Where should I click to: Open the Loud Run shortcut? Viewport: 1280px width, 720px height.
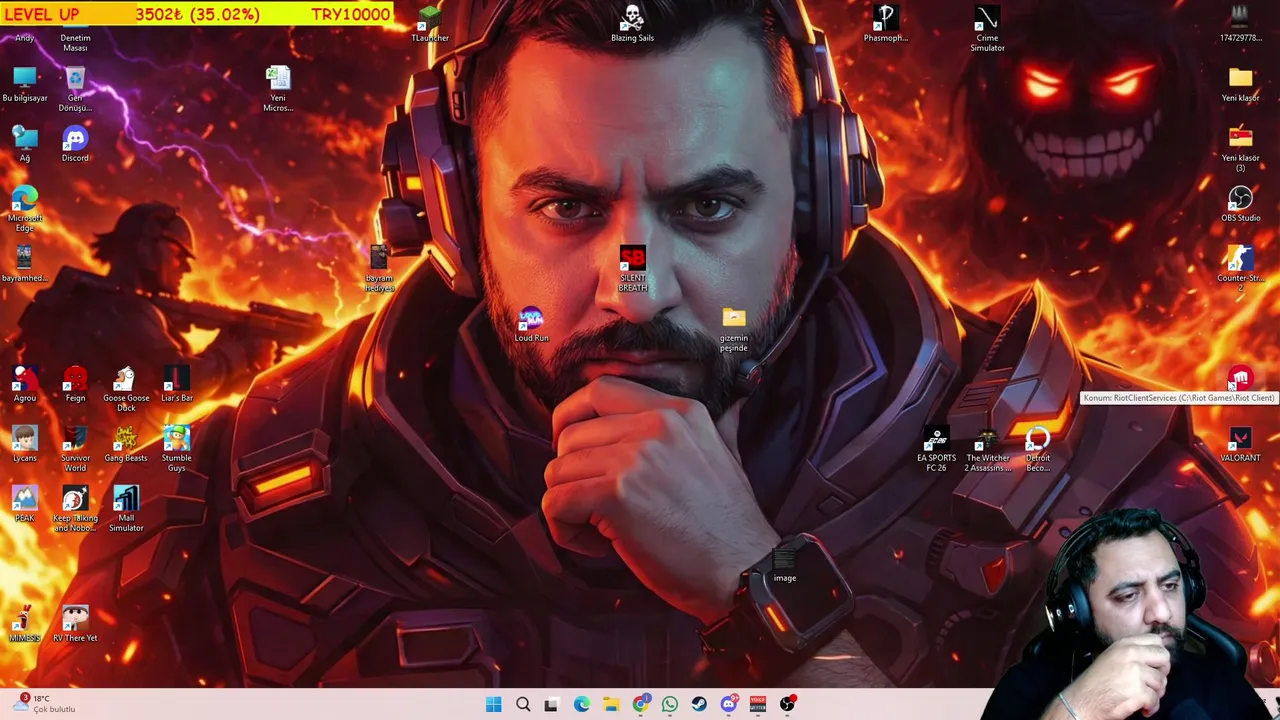tap(531, 325)
